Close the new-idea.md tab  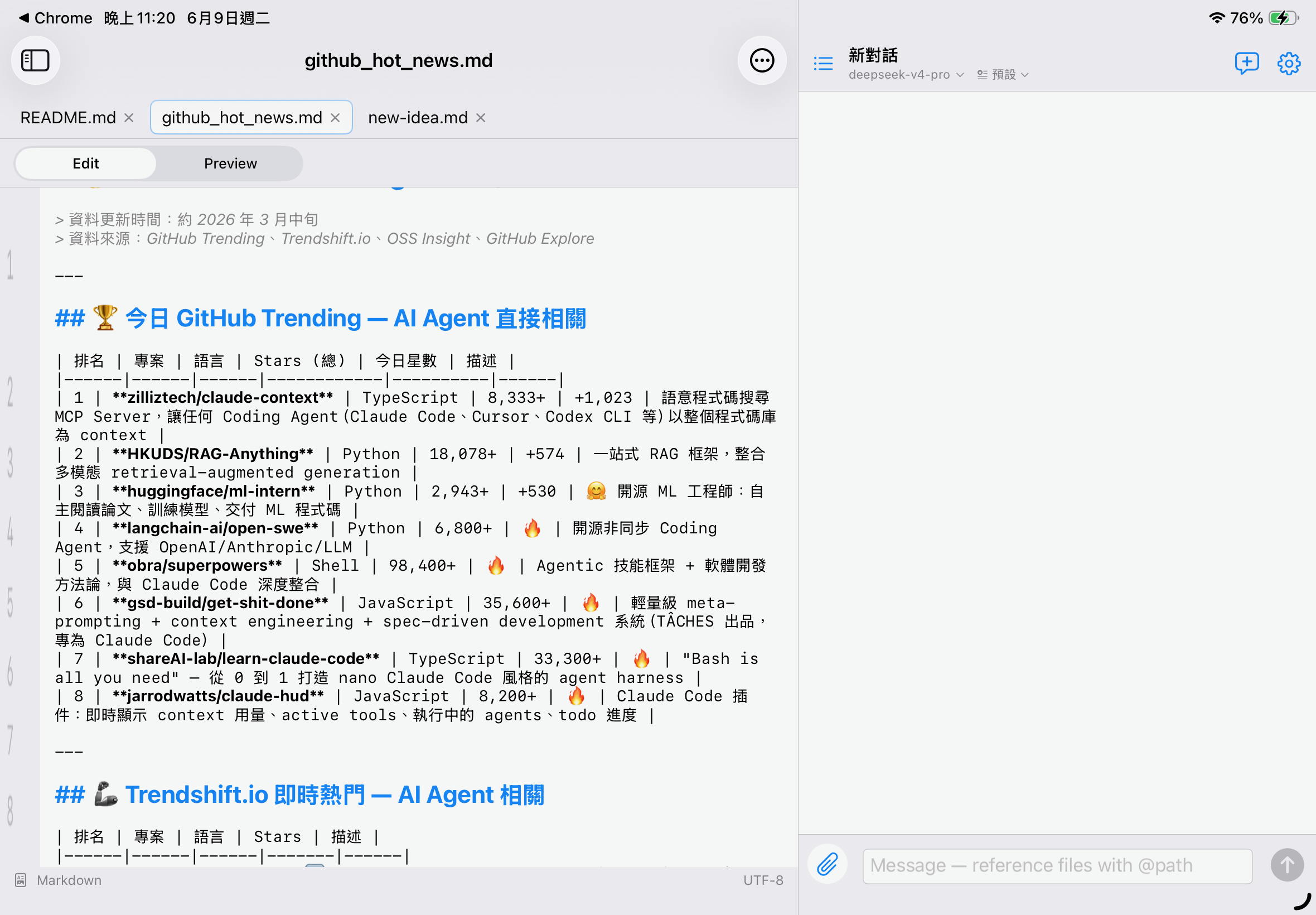[481, 118]
